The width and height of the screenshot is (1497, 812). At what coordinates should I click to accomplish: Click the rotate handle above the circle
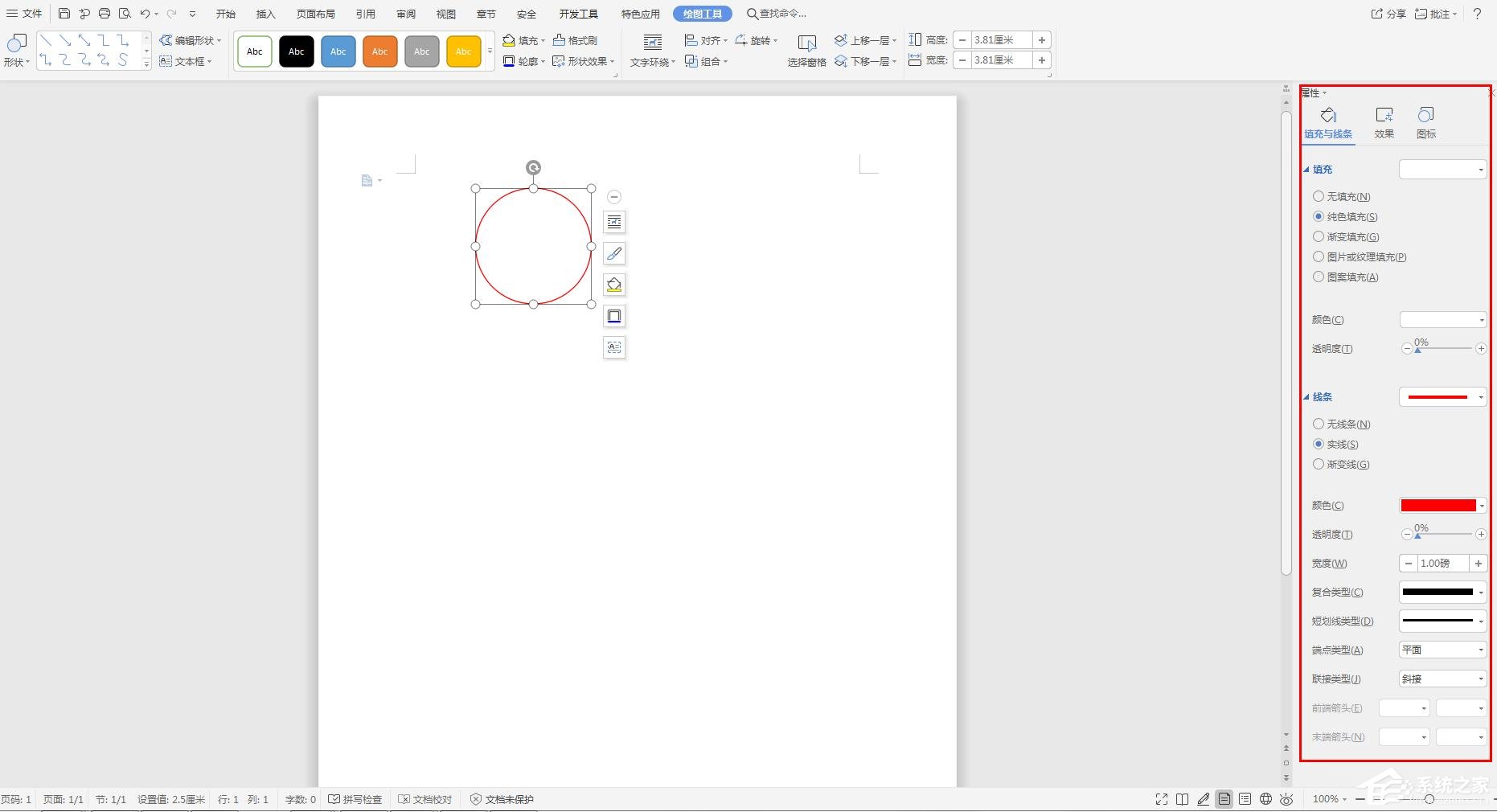tap(533, 167)
